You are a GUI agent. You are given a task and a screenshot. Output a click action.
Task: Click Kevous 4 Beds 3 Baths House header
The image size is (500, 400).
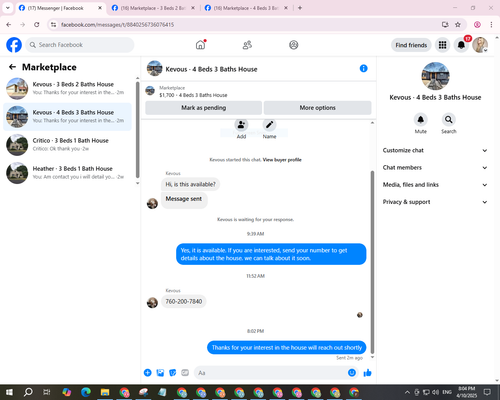(211, 69)
